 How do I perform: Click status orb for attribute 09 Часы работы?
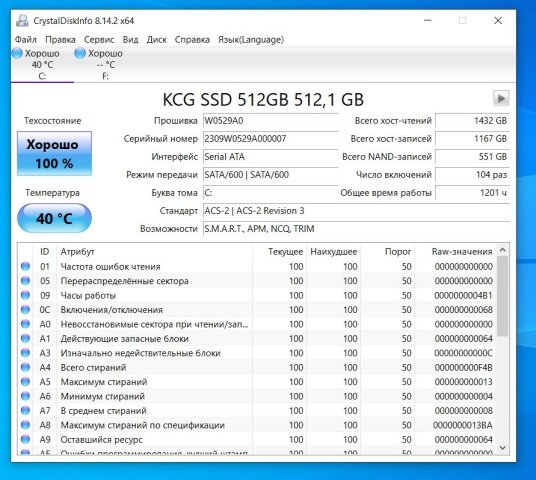click(25, 295)
